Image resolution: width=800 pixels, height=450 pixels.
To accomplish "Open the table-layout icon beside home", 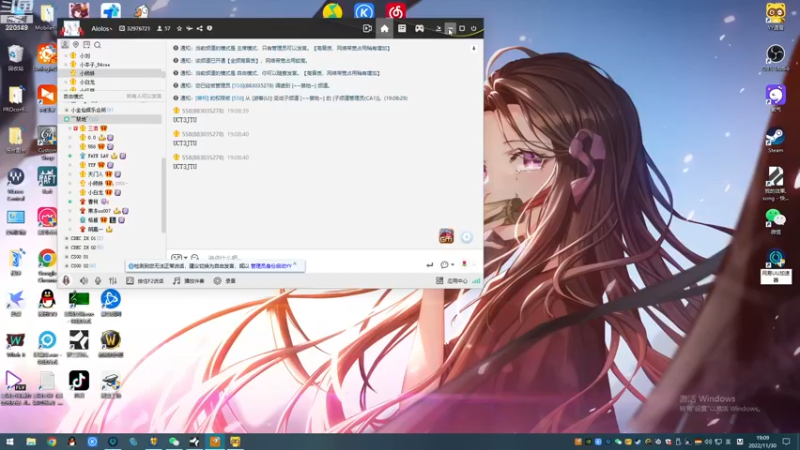I will click(402, 29).
